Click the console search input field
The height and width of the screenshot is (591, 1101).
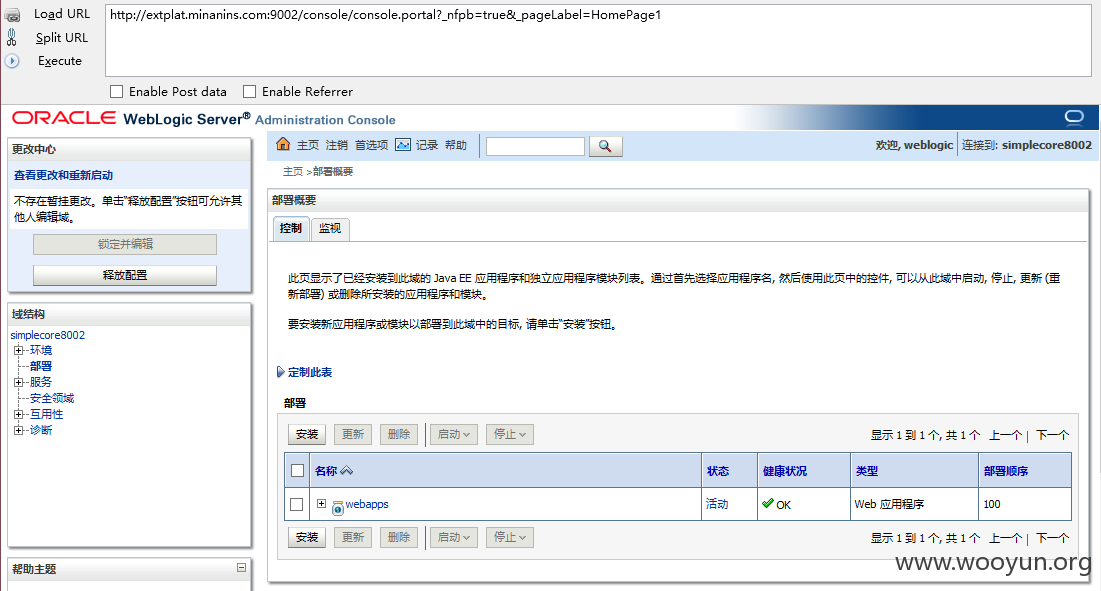click(535, 146)
